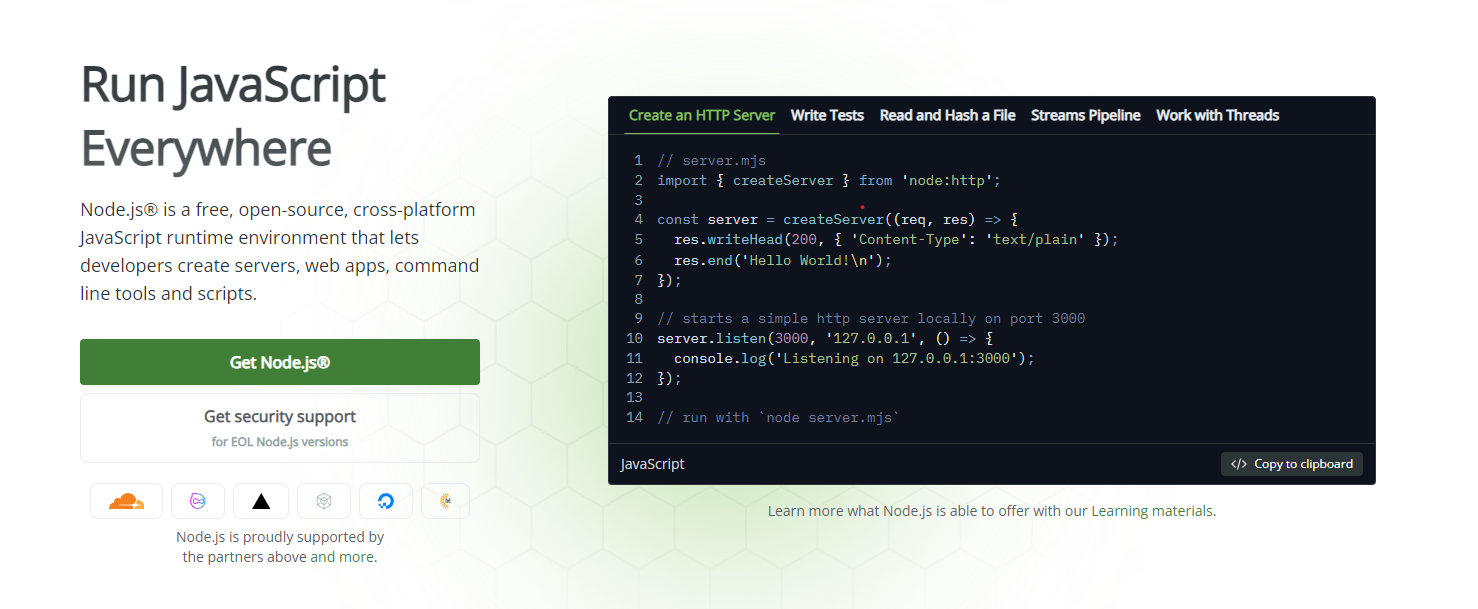The image size is (1478, 609).
Task: Open the Cloudflare partner logo
Action: pos(126,501)
